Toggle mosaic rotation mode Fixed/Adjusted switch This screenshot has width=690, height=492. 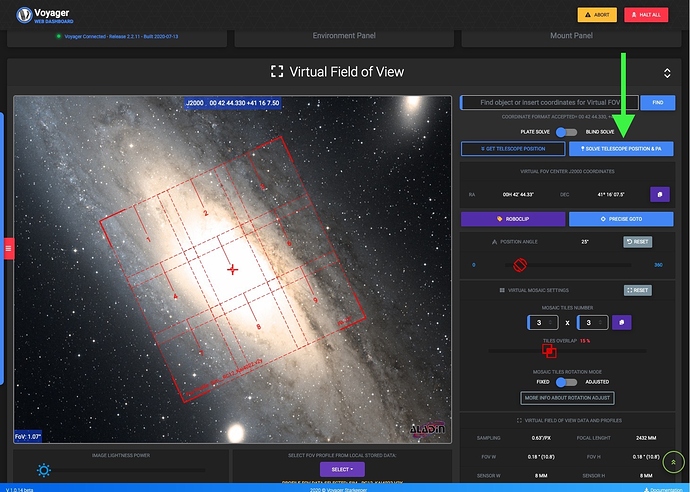point(566,382)
